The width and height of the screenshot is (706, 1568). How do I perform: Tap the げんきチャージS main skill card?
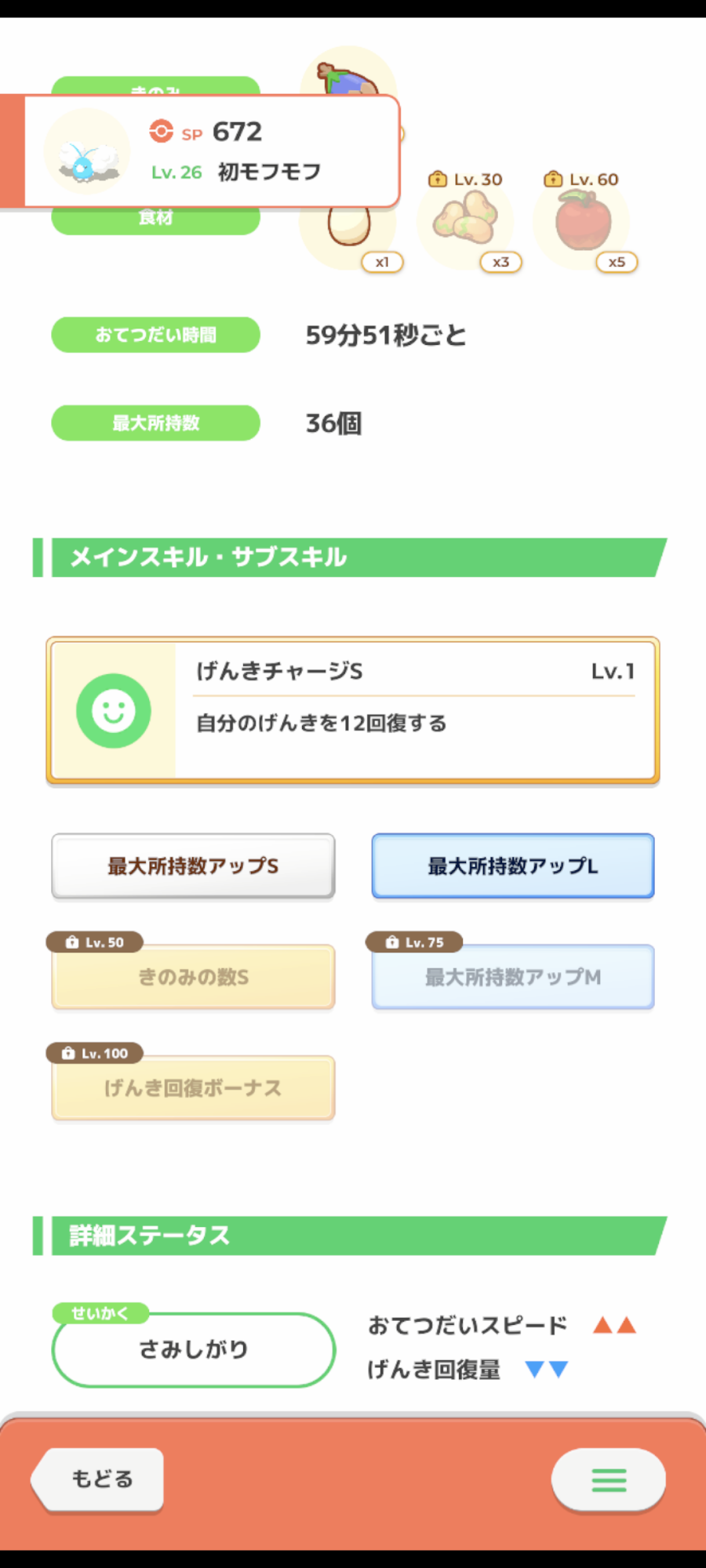pos(414,710)
